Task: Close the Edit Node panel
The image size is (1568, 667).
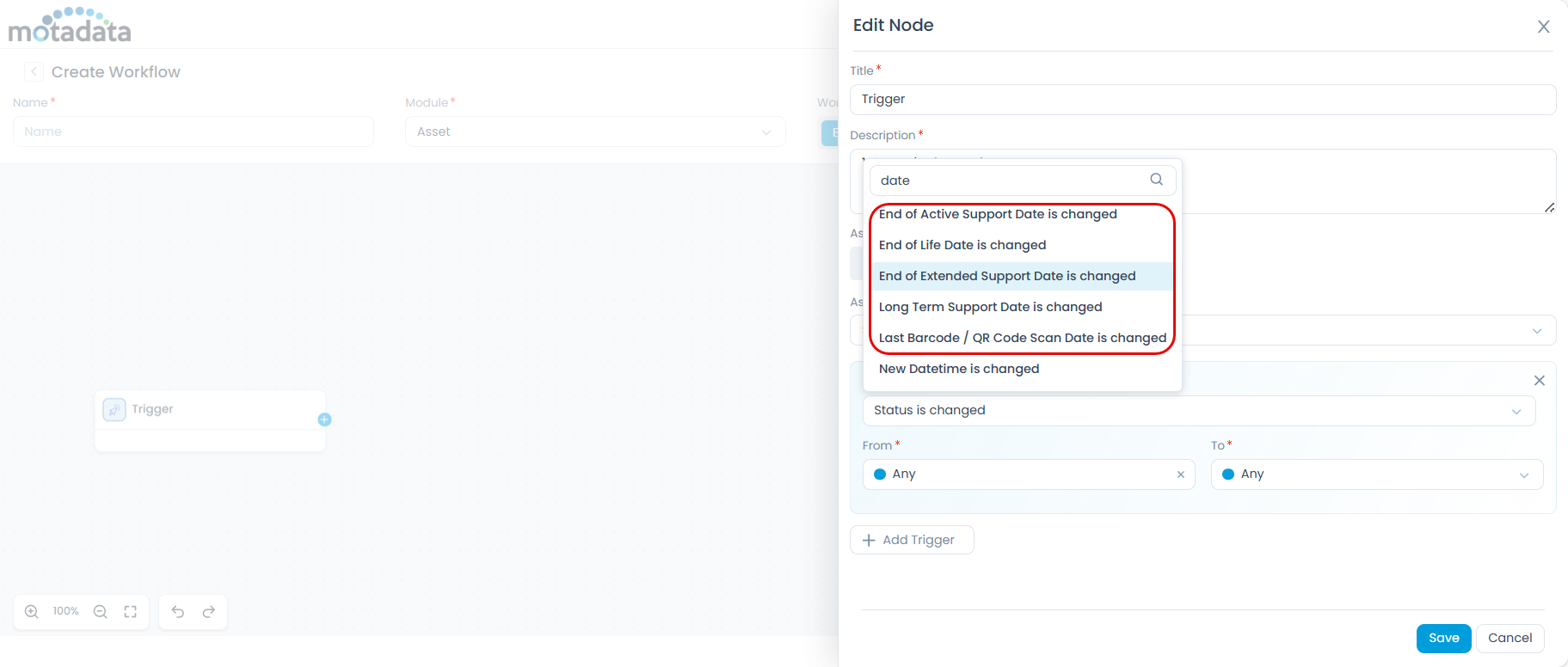Action: 1543,27
